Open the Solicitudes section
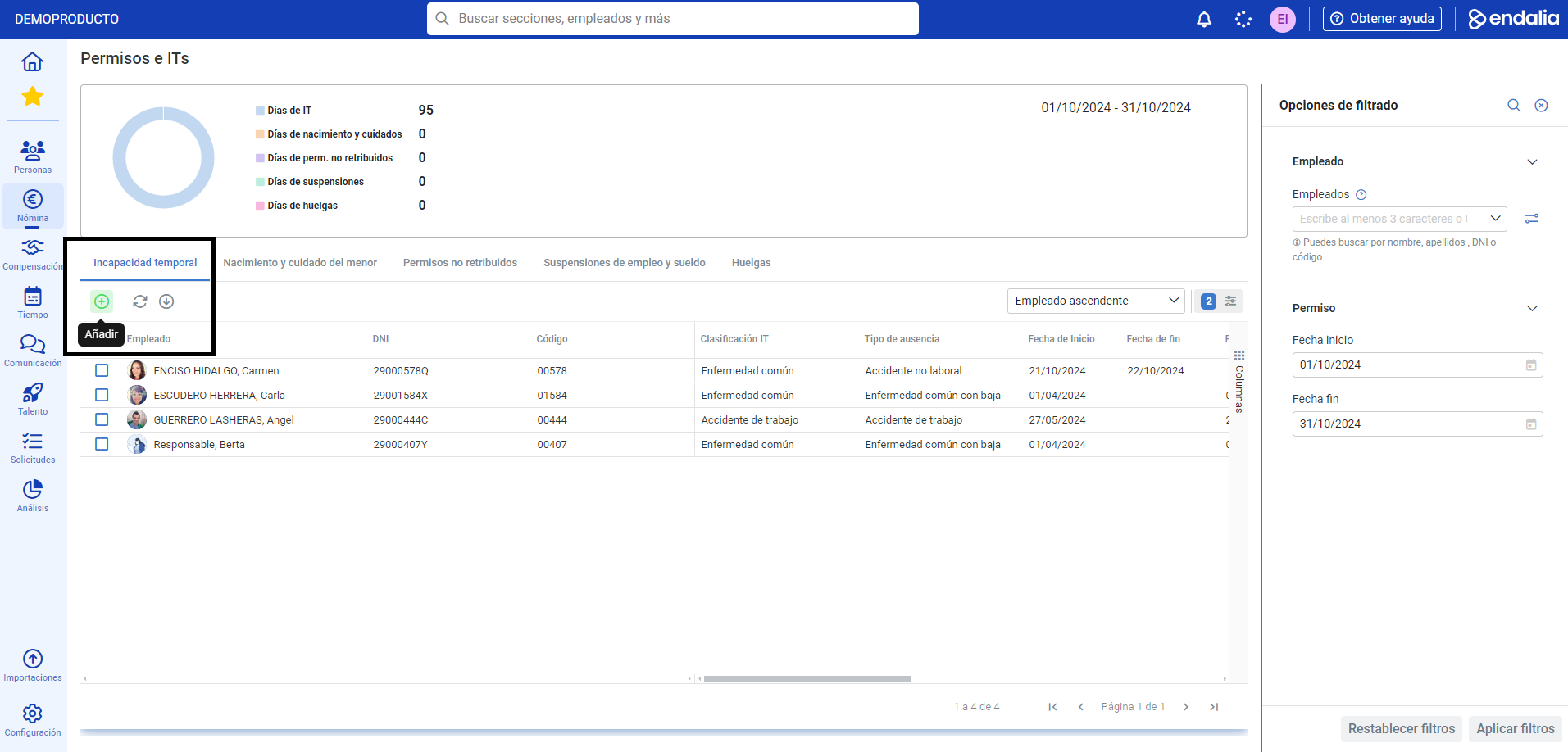 pyautogui.click(x=33, y=447)
